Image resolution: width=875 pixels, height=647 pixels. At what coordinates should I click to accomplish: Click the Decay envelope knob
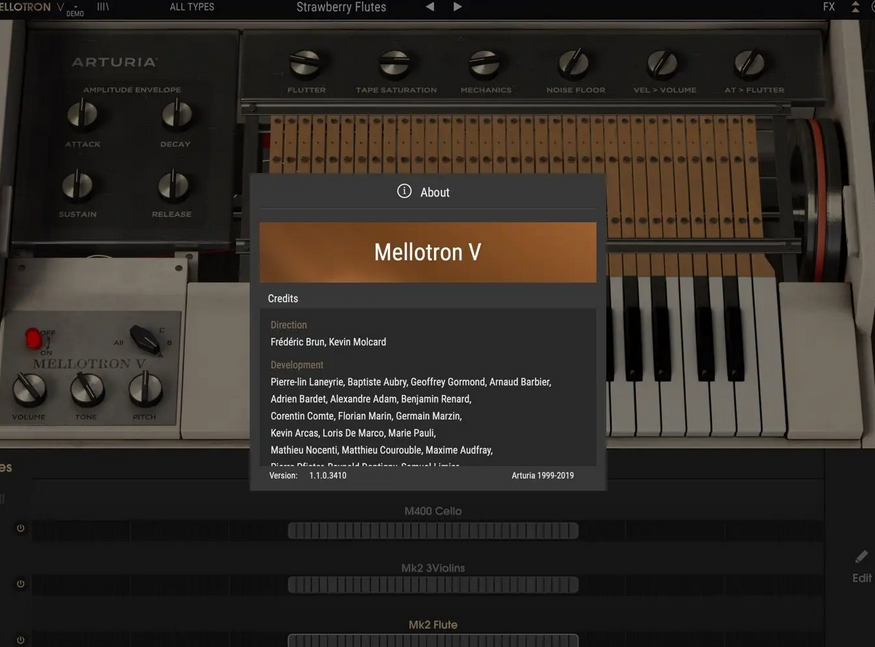pyautogui.click(x=177, y=114)
